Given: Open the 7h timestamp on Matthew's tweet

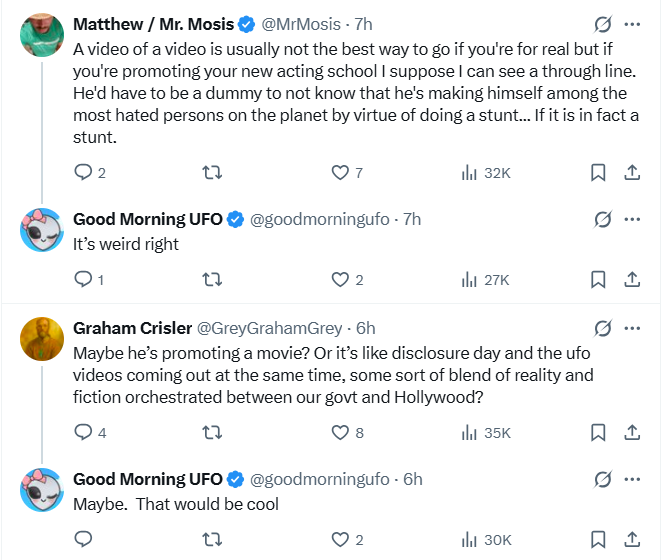Looking at the screenshot, I should tap(363, 24).
